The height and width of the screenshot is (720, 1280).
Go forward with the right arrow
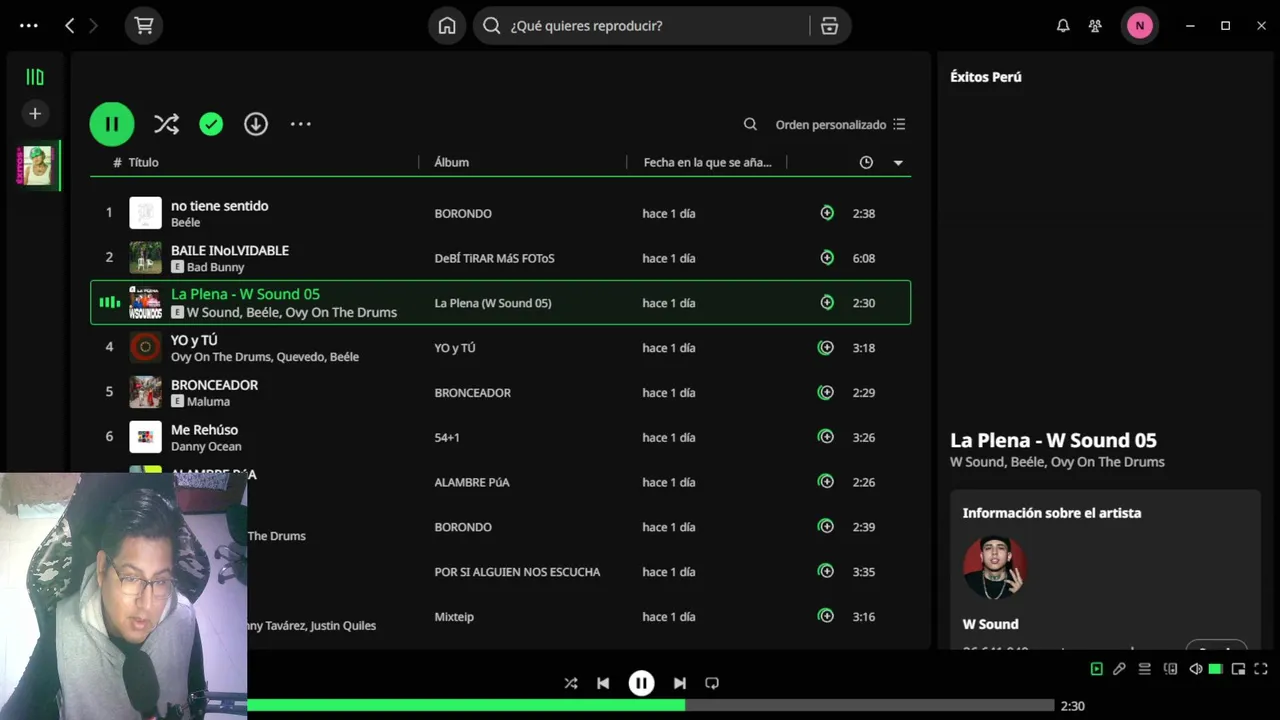94,26
